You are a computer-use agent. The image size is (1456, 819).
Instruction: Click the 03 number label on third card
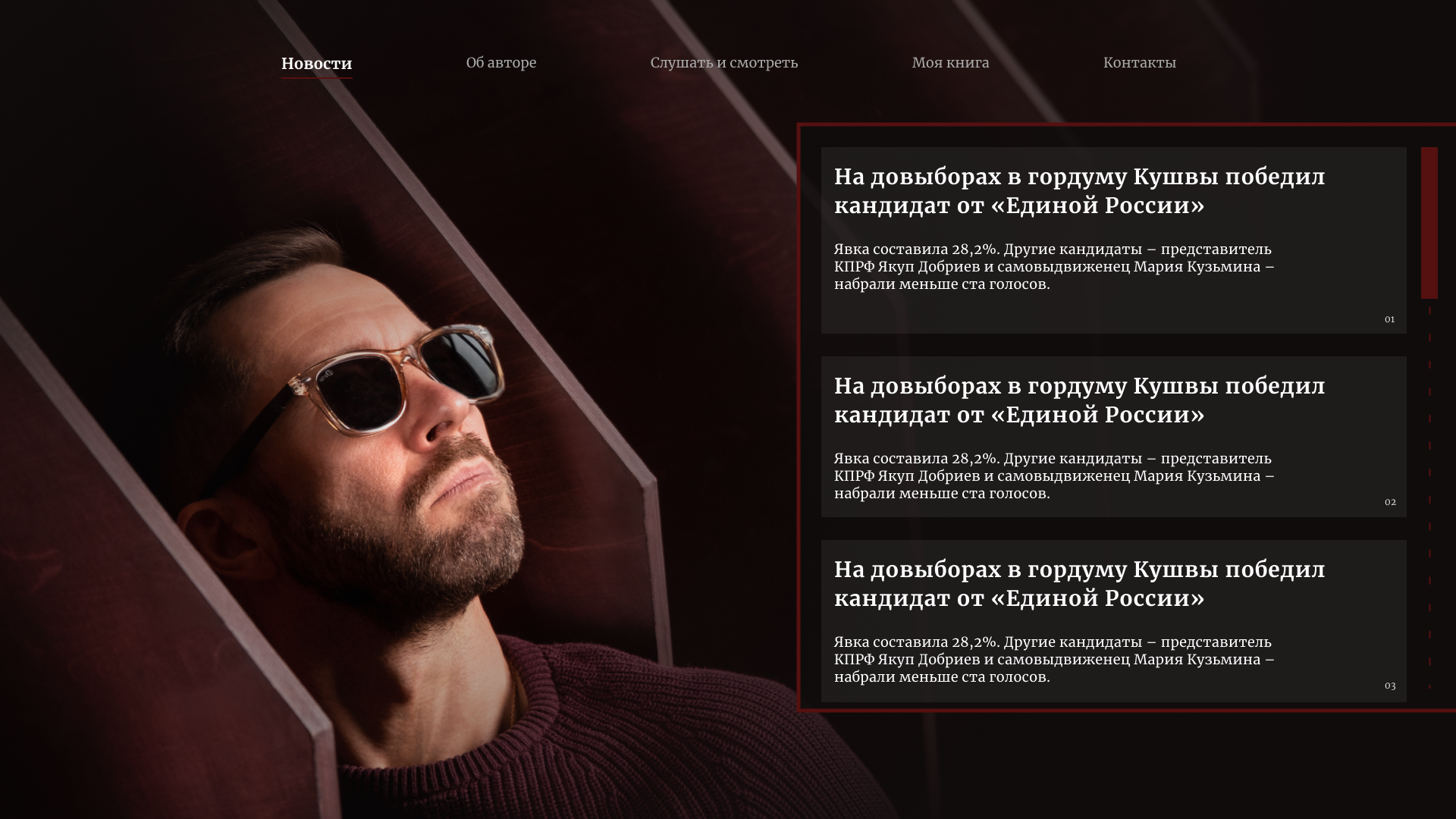click(1389, 686)
